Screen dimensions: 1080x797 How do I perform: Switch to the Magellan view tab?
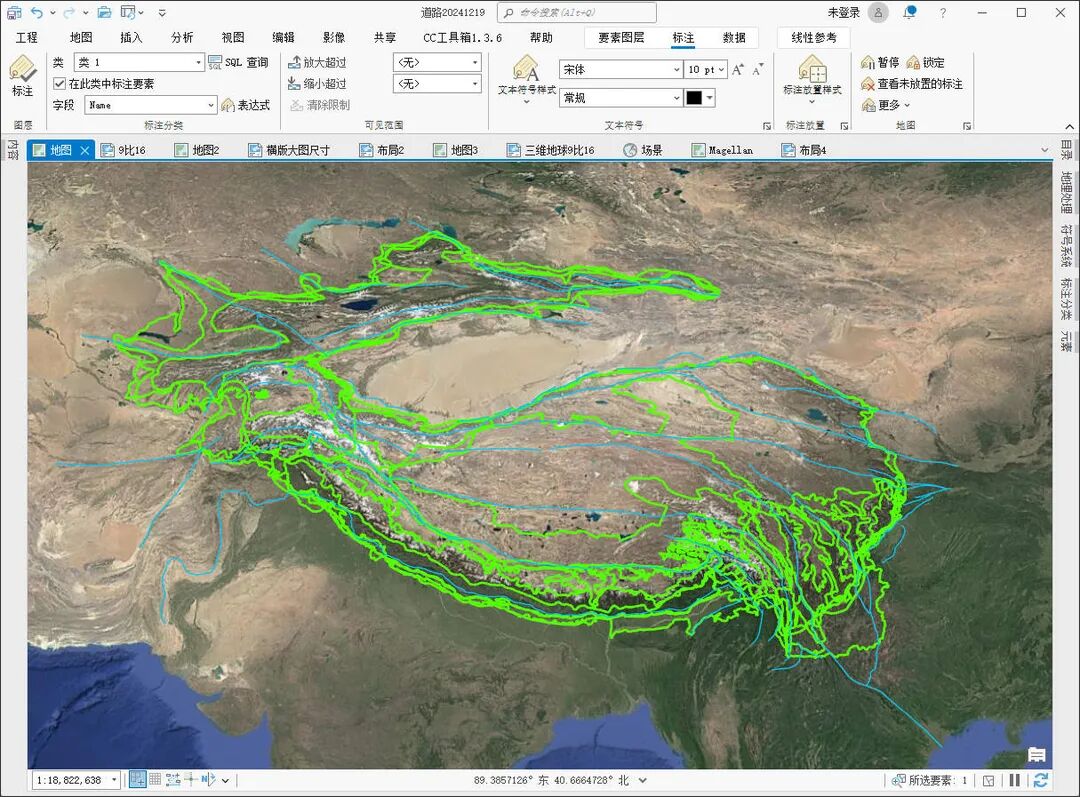pos(723,149)
